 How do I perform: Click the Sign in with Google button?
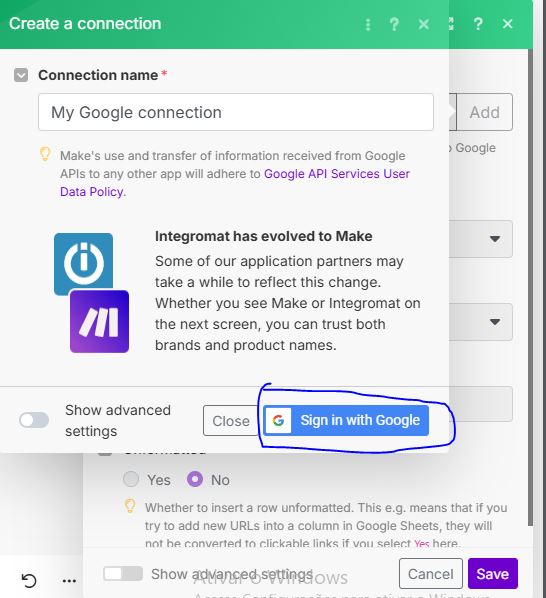coord(346,420)
